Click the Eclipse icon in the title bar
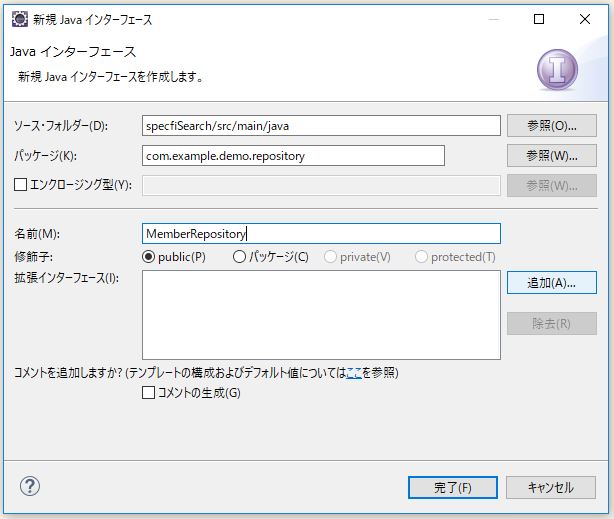 click(x=20, y=19)
